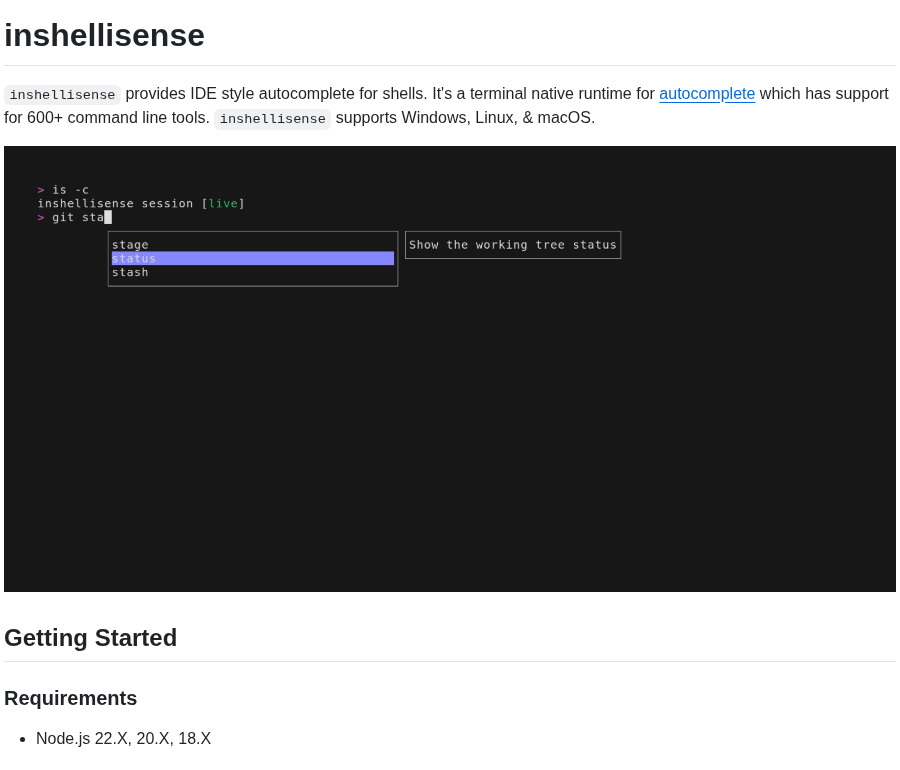The width and height of the screenshot is (900, 770).
Task: Click the 'inshellisense session [live]' line
Action: click(x=141, y=204)
